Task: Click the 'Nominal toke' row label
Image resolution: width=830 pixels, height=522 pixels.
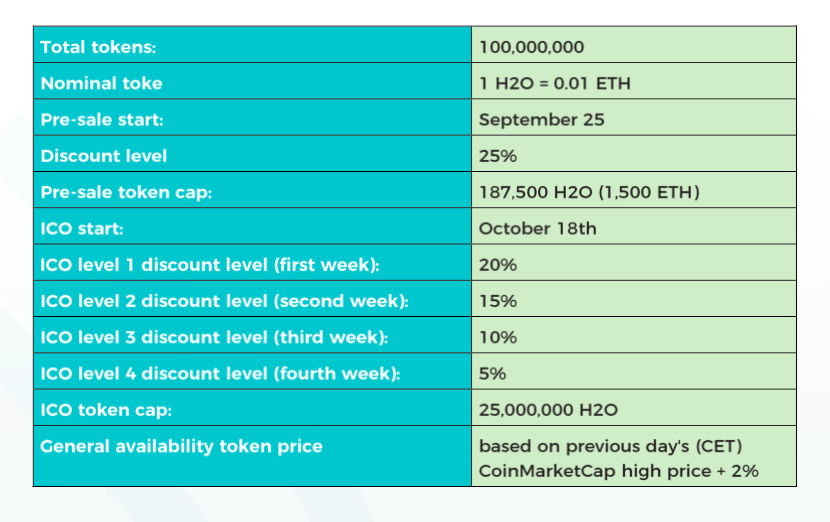Action: coord(101,83)
